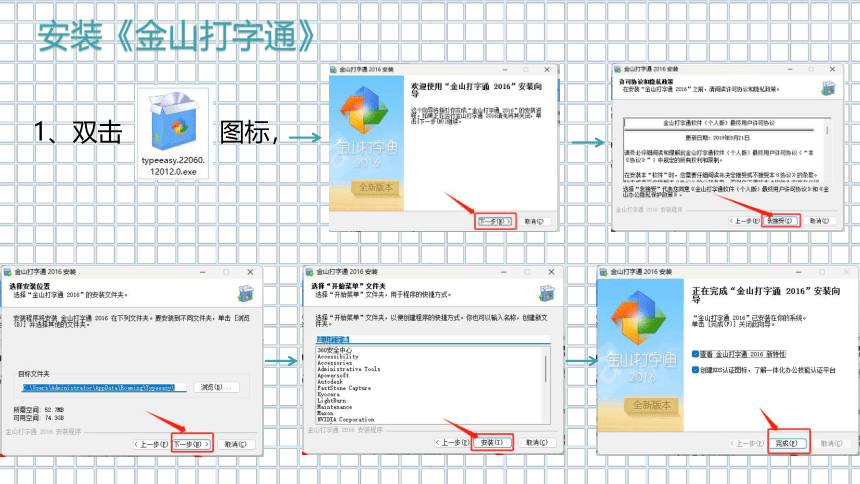
Task: Click the installer box icon in the license window header
Action: point(828,88)
